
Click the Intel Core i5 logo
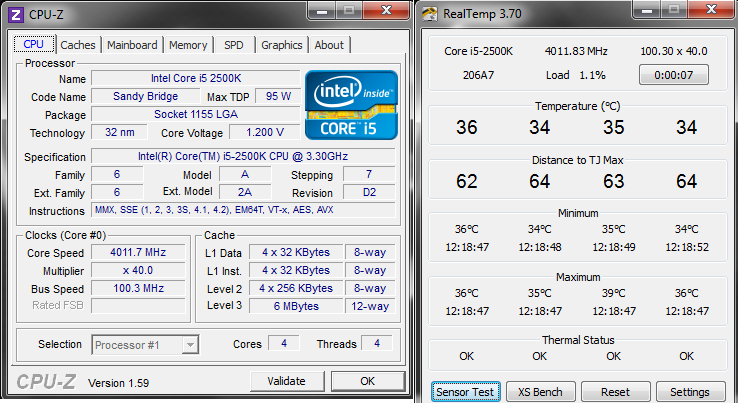click(x=350, y=104)
